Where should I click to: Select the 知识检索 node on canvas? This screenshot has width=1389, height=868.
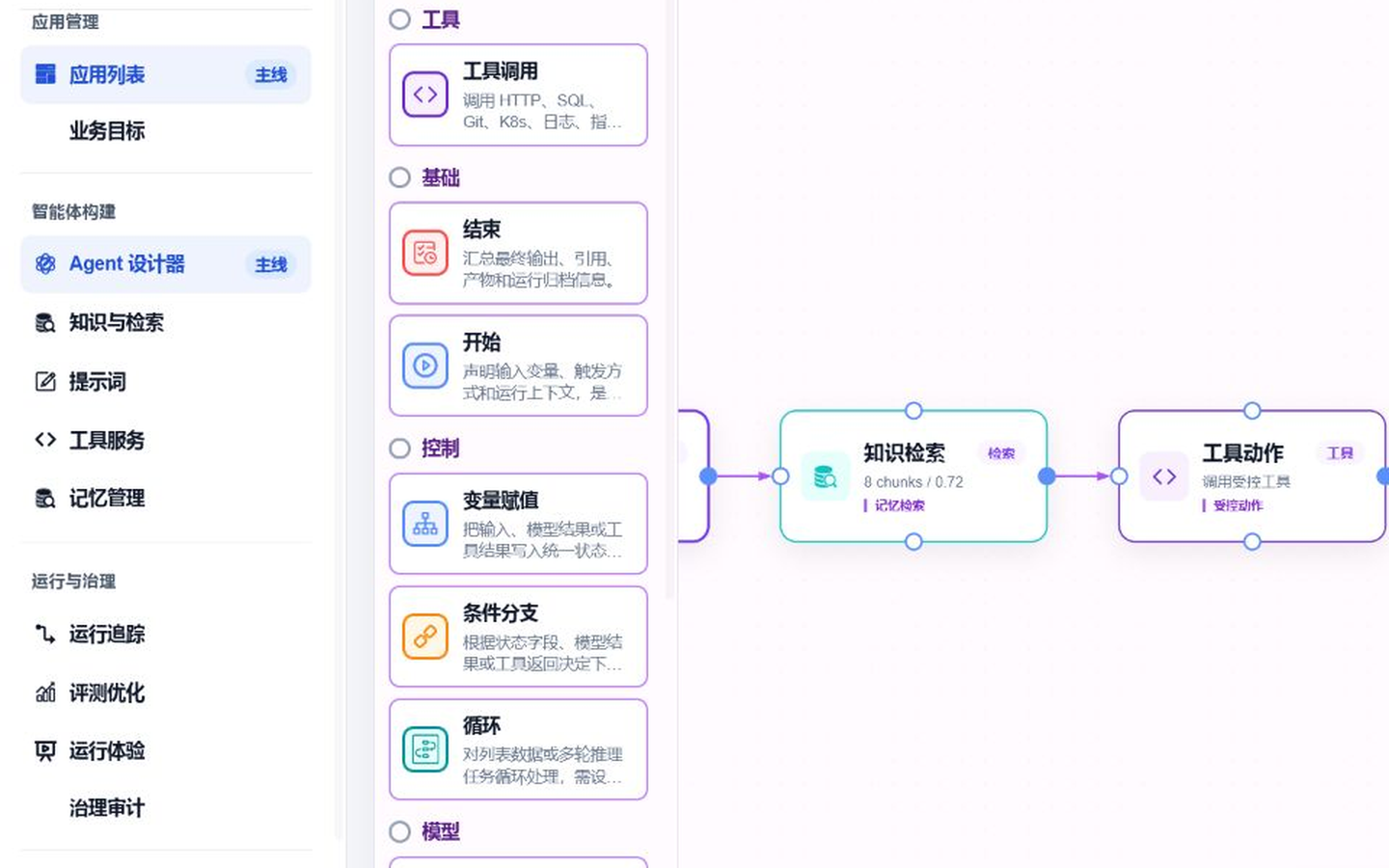pyautogui.click(x=913, y=476)
